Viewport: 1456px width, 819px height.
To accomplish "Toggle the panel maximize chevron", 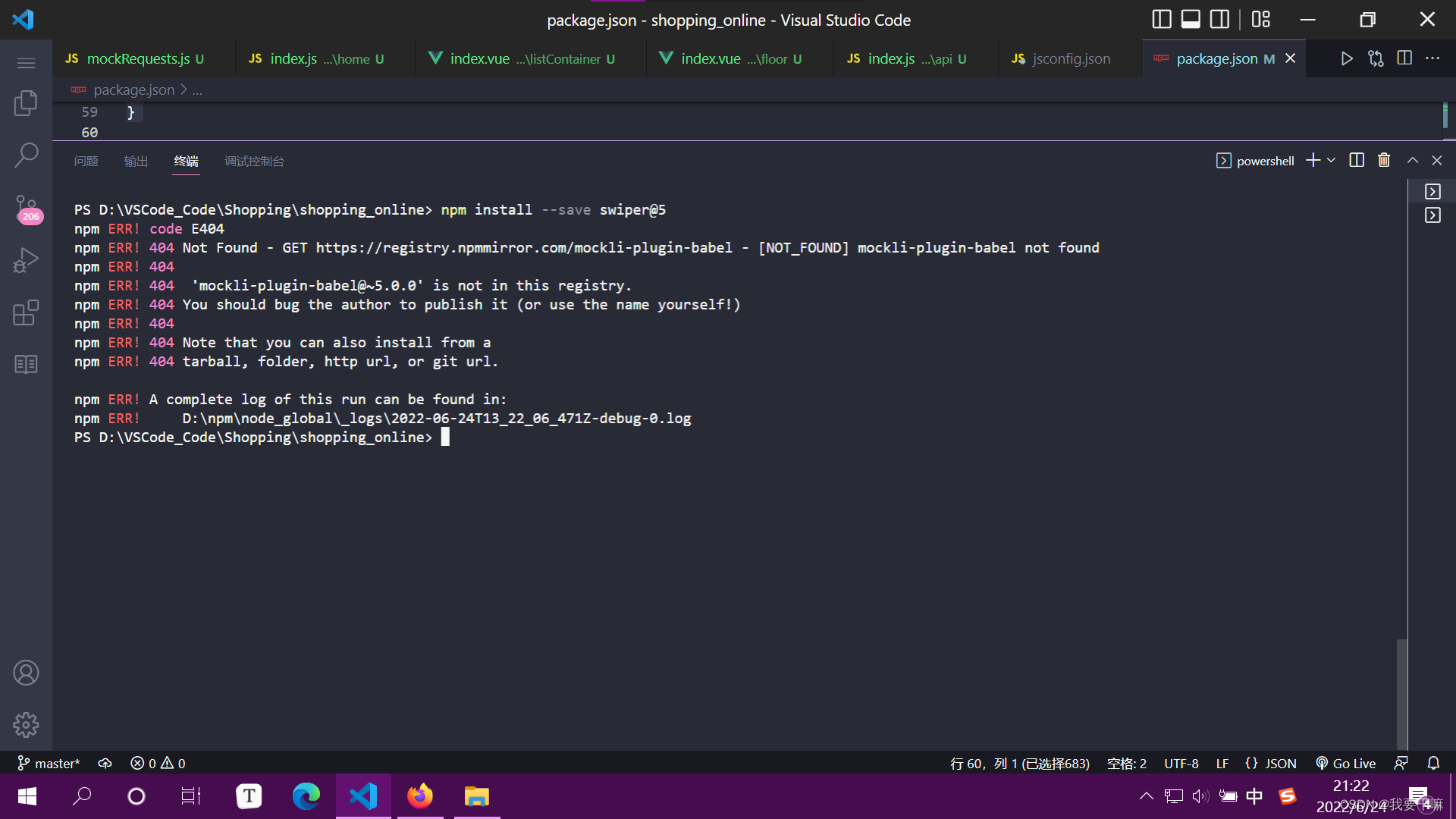I will click(1412, 160).
